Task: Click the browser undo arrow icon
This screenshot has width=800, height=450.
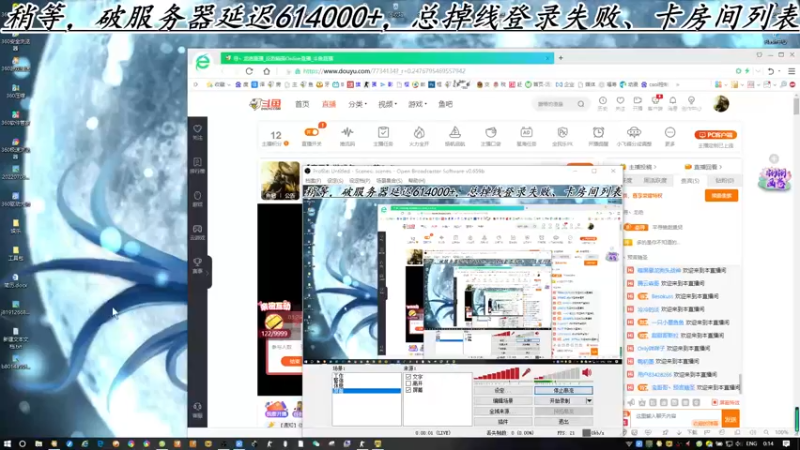Action: pos(770,71)
